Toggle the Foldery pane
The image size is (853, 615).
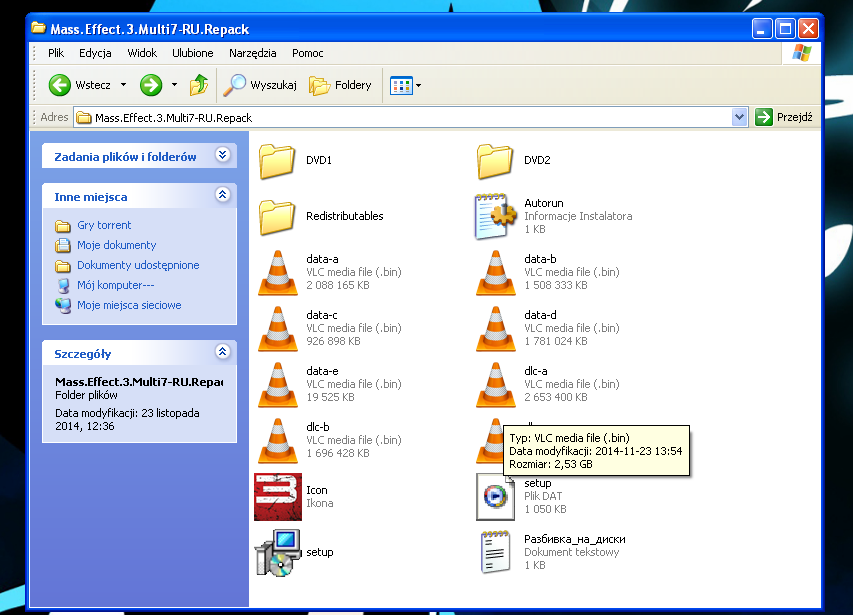(340, 85)
